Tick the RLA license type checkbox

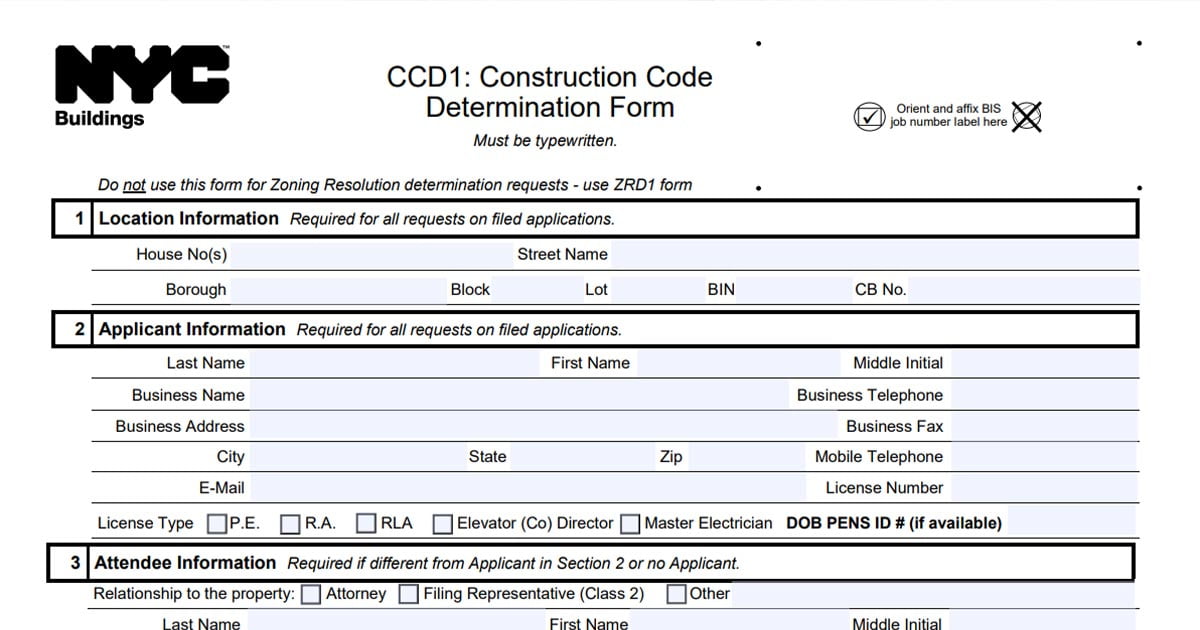pyautogui.click(x=367, y=524)
